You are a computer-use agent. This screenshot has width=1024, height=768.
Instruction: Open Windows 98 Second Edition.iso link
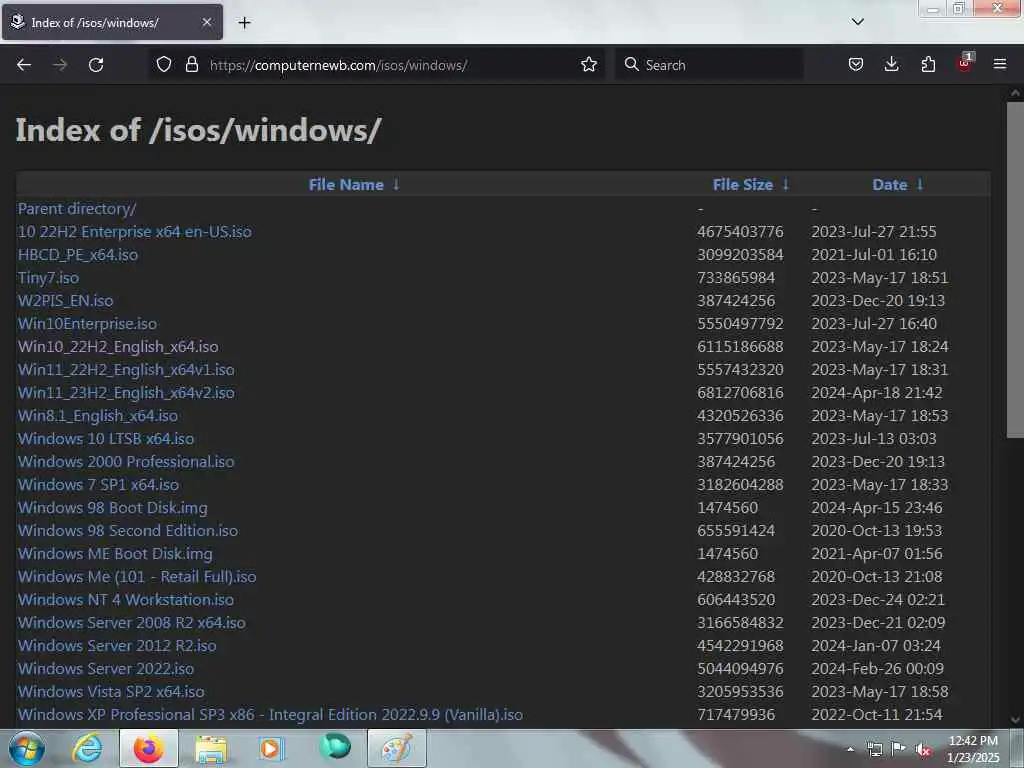pyautogui.click(x=128, y=531)
